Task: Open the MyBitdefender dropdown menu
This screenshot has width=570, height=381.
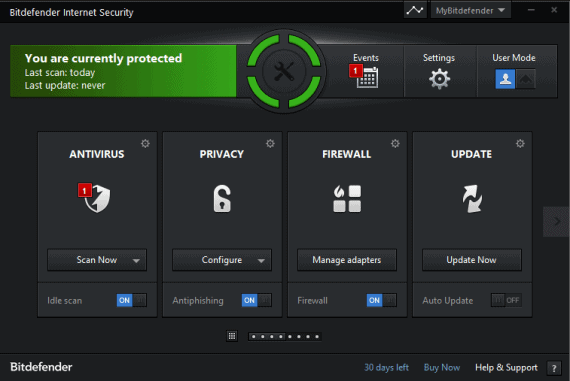Action: click(x=470, y=10)
